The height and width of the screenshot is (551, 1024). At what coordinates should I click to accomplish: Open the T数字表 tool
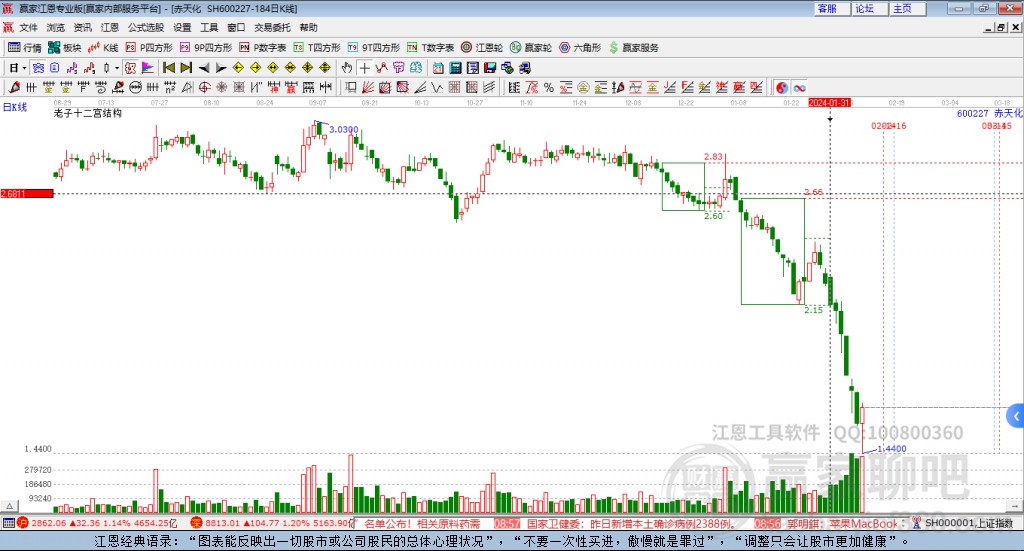[x=430, y=48]
